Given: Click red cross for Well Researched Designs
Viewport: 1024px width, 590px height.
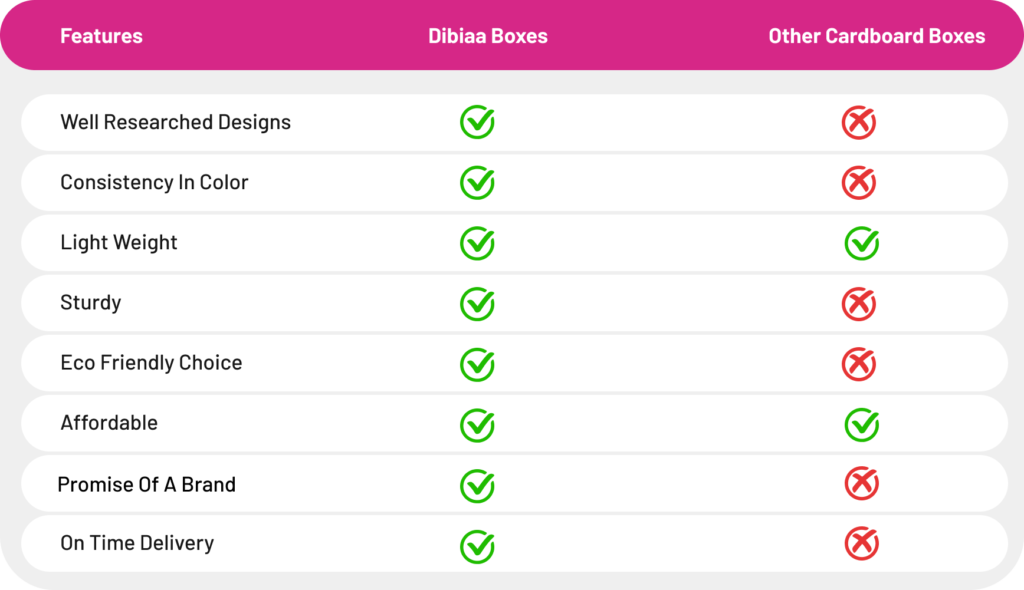Looking at the screenshot, I should coord(858,123).
